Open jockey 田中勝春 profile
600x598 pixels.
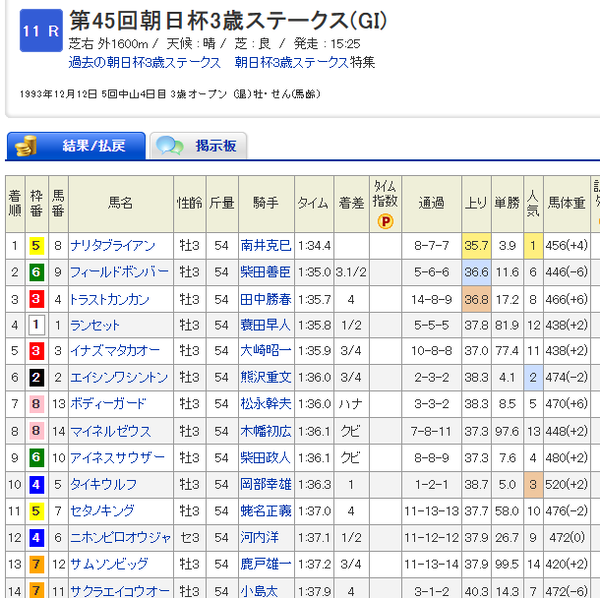(x=266, y=299)
